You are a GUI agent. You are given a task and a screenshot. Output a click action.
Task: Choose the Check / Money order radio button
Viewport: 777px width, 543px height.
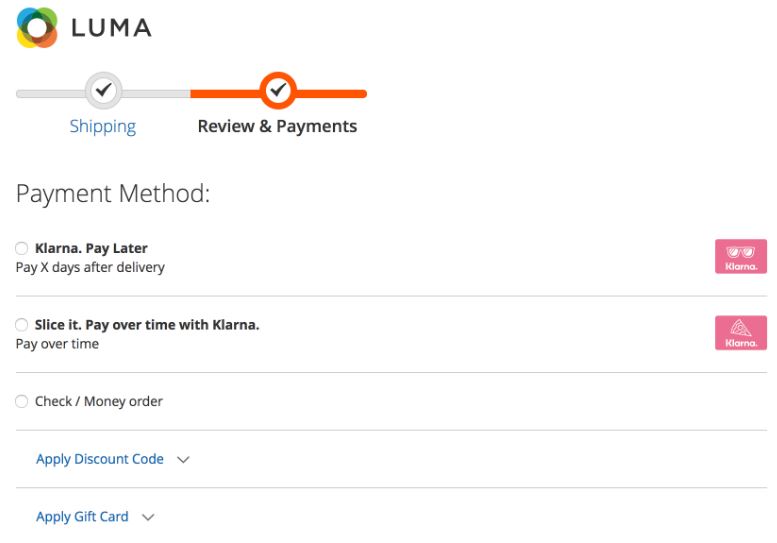click(22, 401)
